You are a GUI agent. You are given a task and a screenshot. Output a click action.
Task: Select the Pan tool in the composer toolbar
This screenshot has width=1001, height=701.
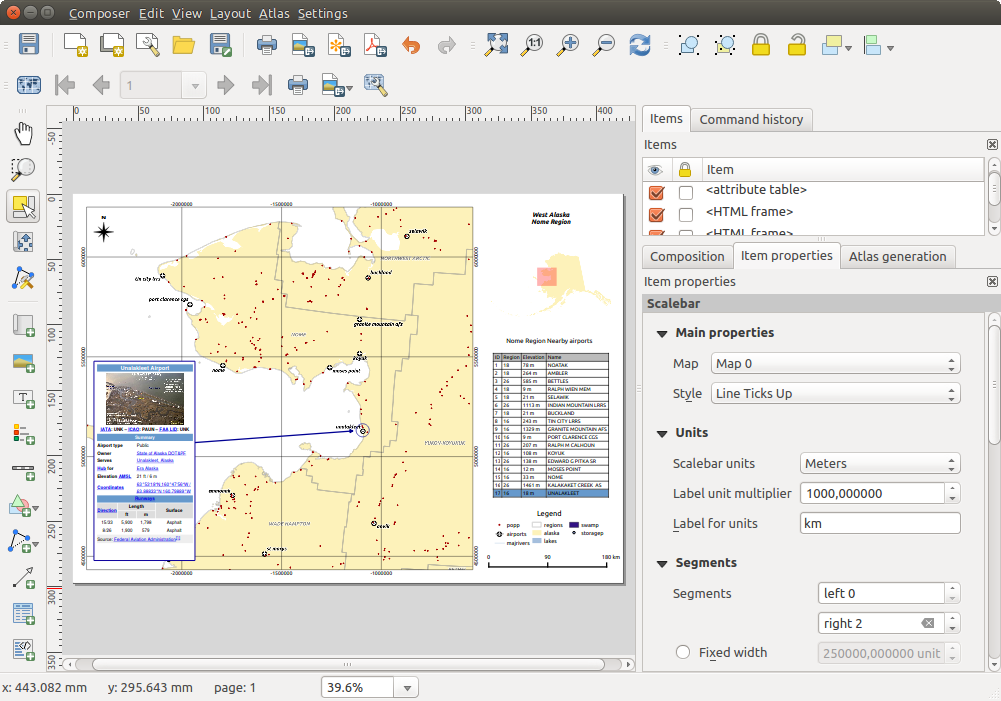point(23,133)
